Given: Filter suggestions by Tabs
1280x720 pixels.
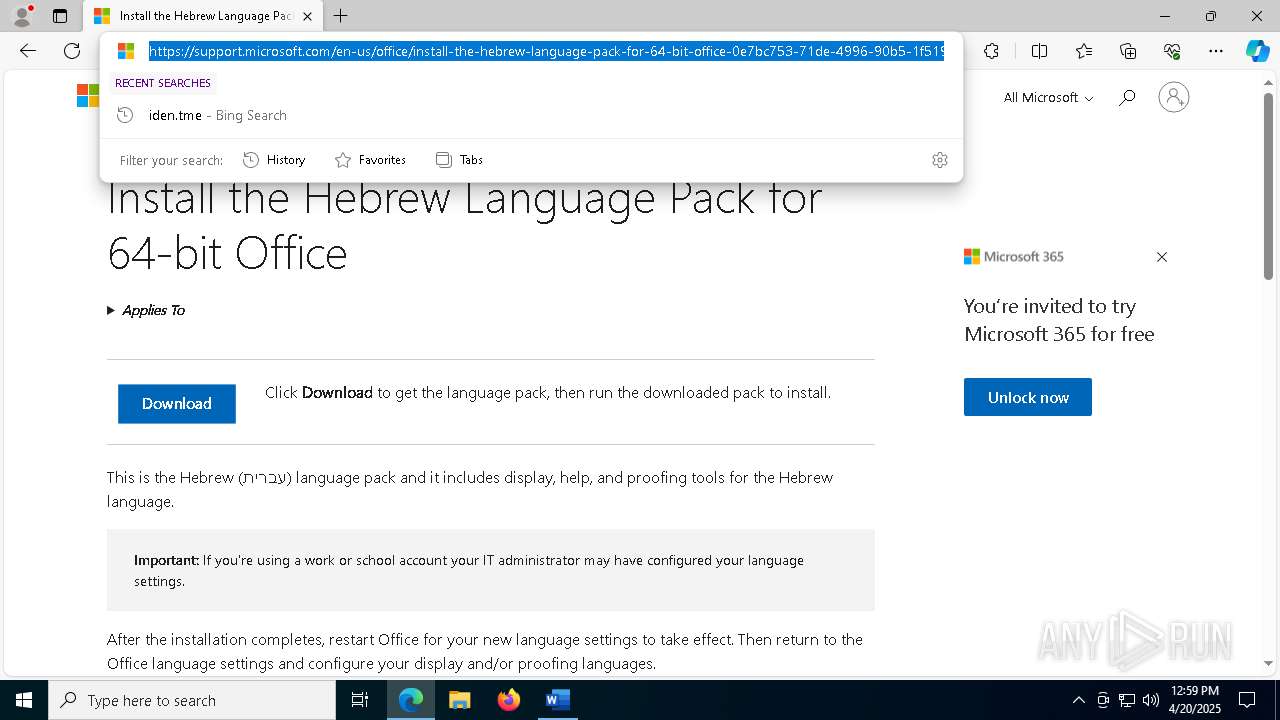Looking at the screenshot, I should [x=460, y=160].
